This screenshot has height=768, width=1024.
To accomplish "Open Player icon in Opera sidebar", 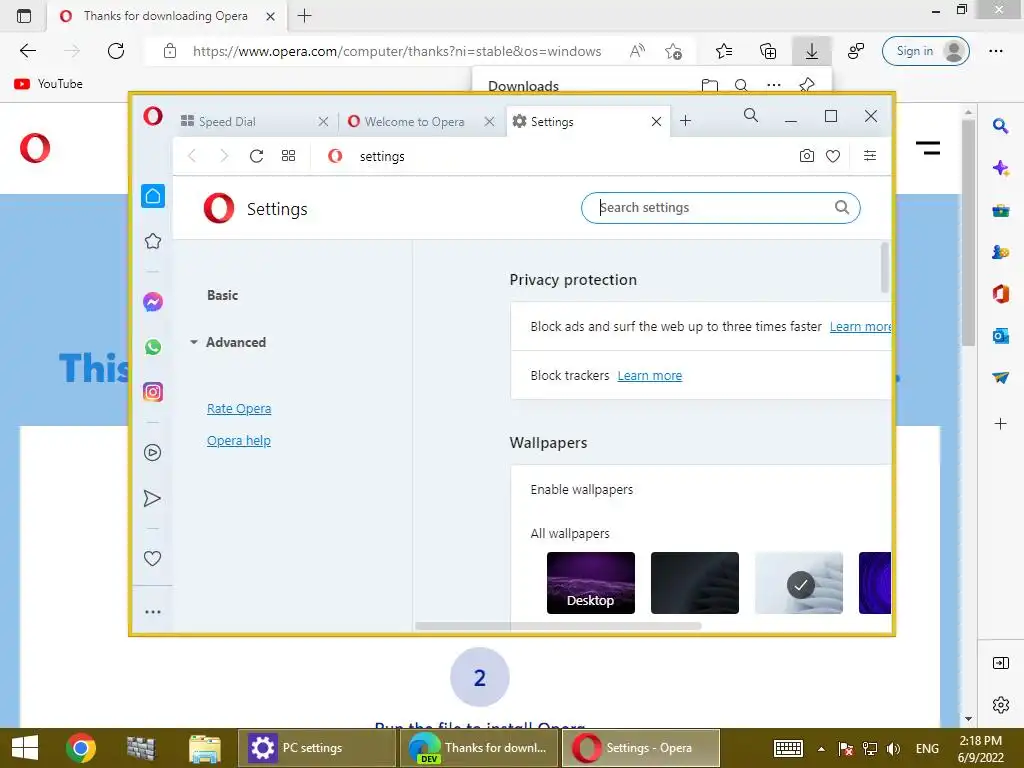I will tap(152, 453).
